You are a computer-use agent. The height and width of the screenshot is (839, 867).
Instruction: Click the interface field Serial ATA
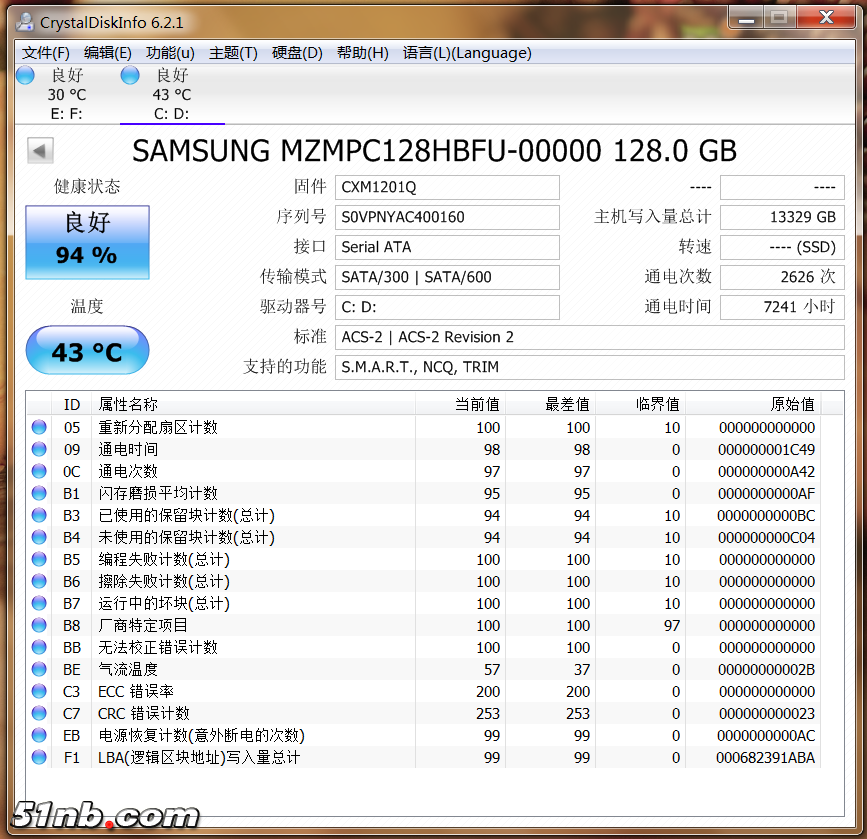[447, 247]
